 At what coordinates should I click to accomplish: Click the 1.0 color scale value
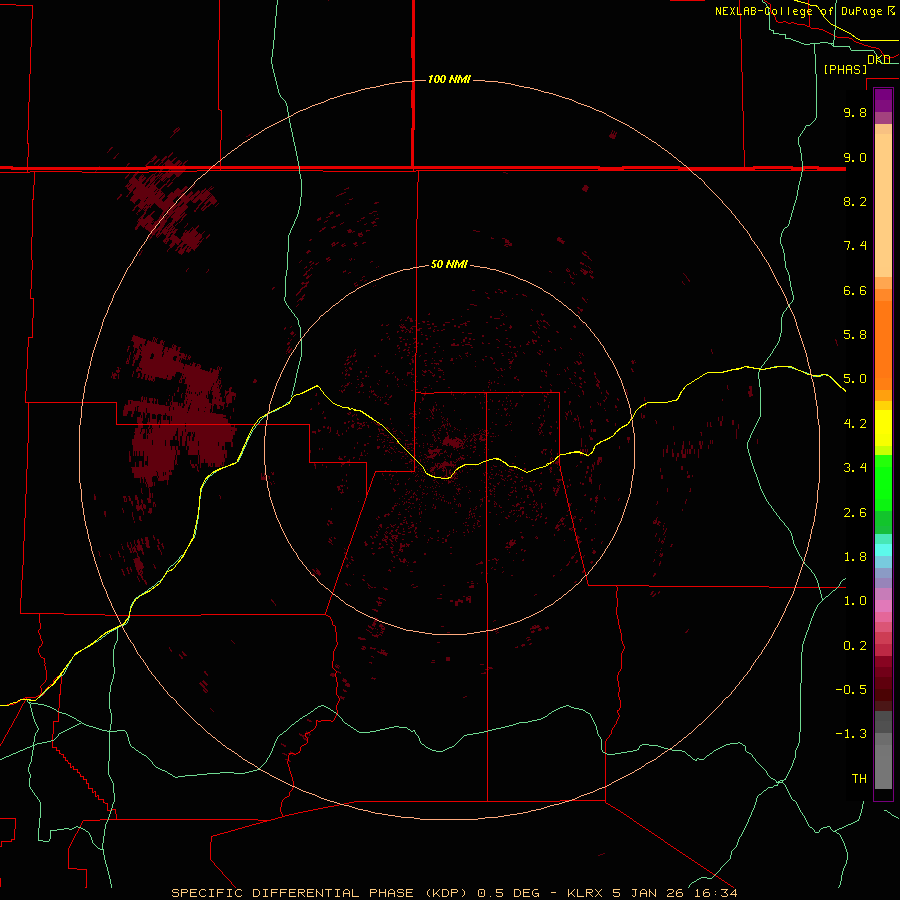point(855,601)
